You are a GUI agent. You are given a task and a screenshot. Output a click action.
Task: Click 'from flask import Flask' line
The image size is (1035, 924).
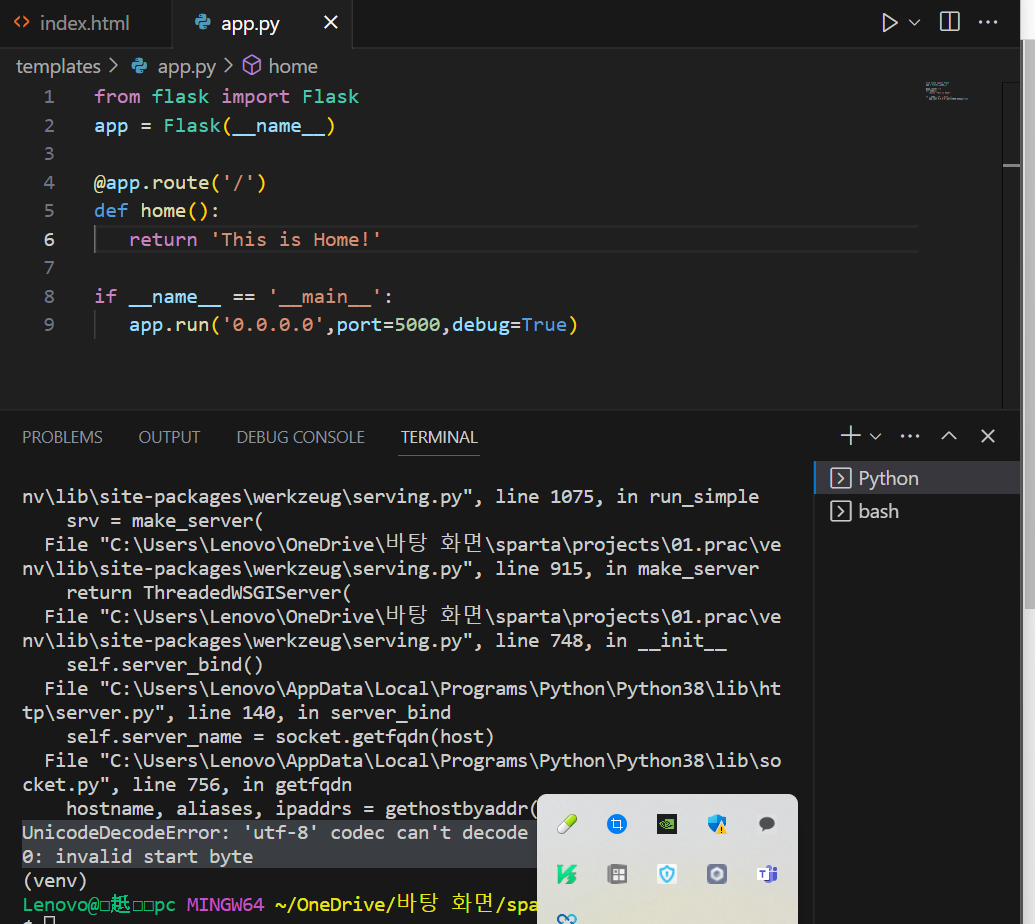pyautogui.click(x=226, y=97)
